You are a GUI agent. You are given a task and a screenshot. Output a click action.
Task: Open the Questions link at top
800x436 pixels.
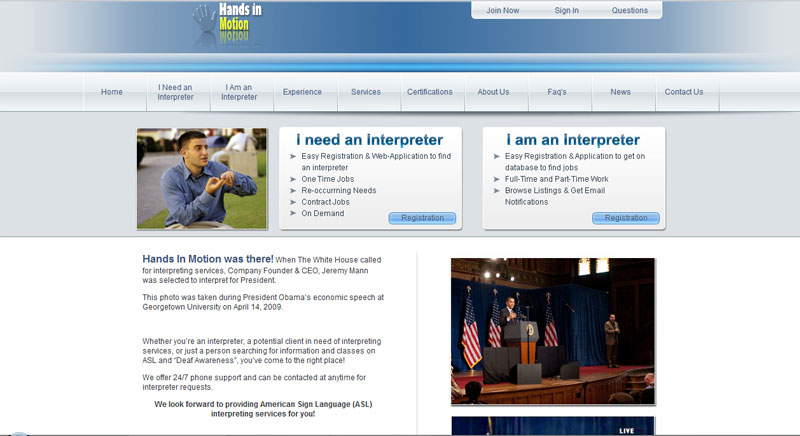click(x=629, y=11)
